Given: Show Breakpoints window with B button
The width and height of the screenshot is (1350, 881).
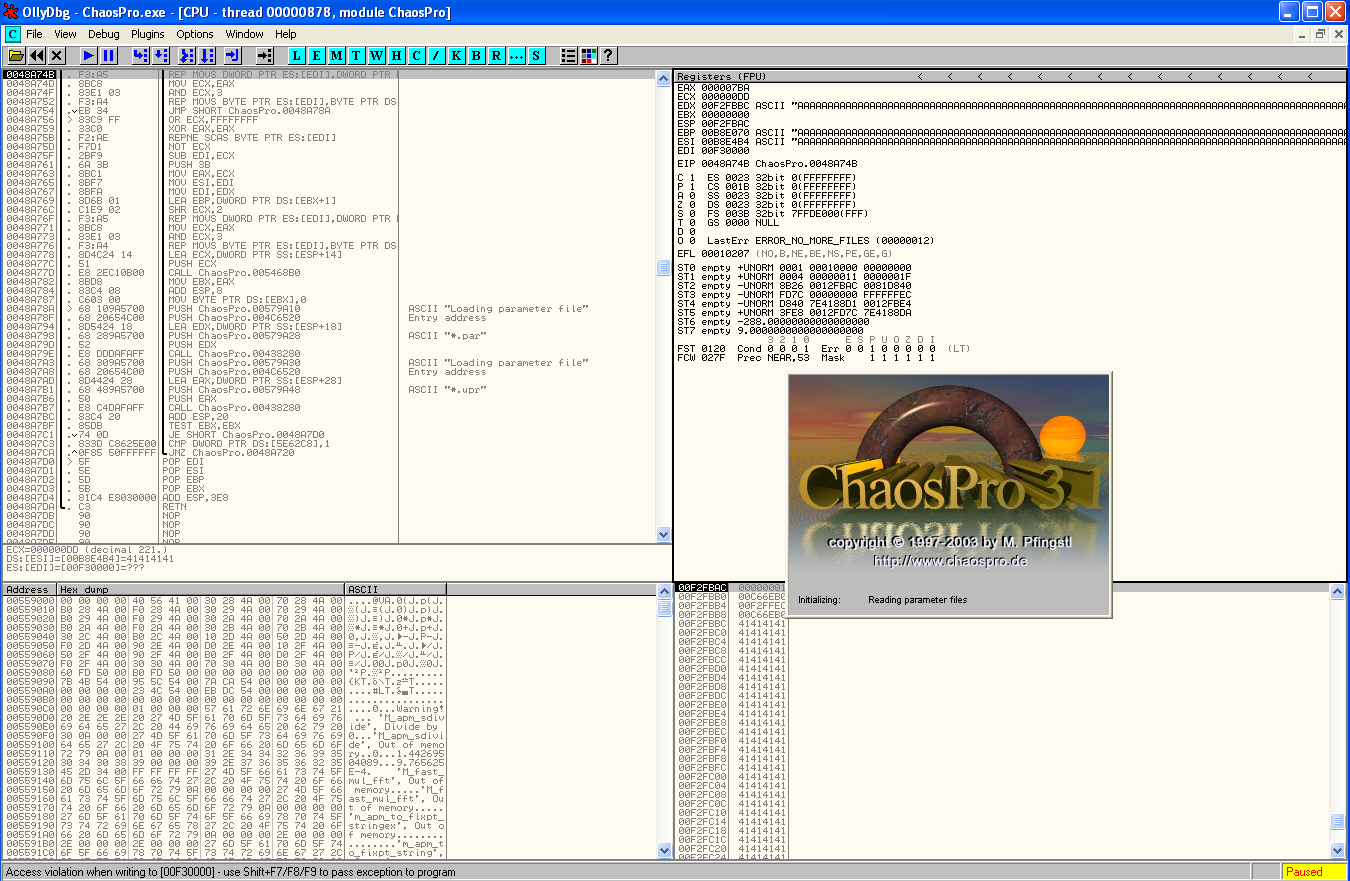Looking at the screenshot, I should (x=477, y=56).
